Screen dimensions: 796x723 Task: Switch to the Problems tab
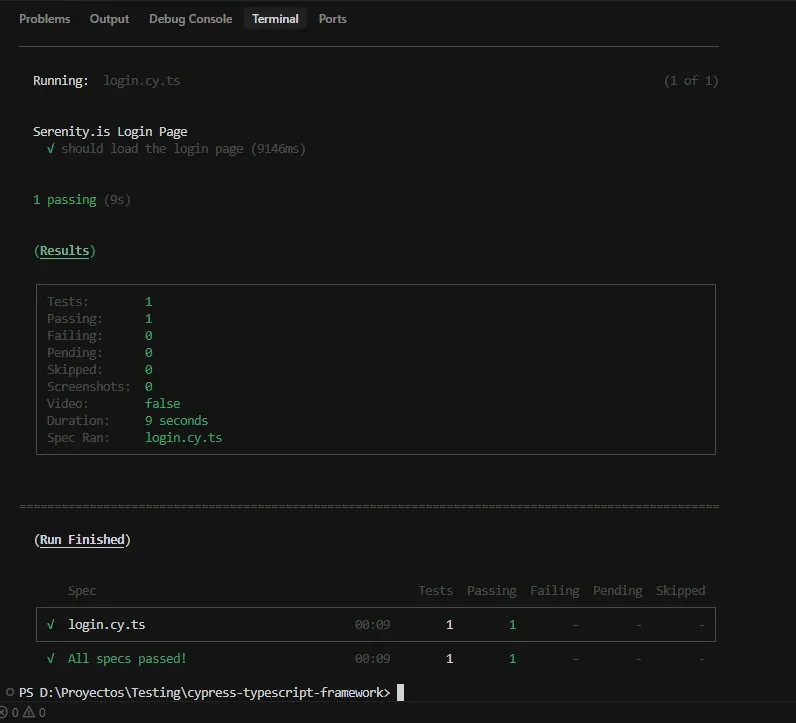tap(45, 19)
